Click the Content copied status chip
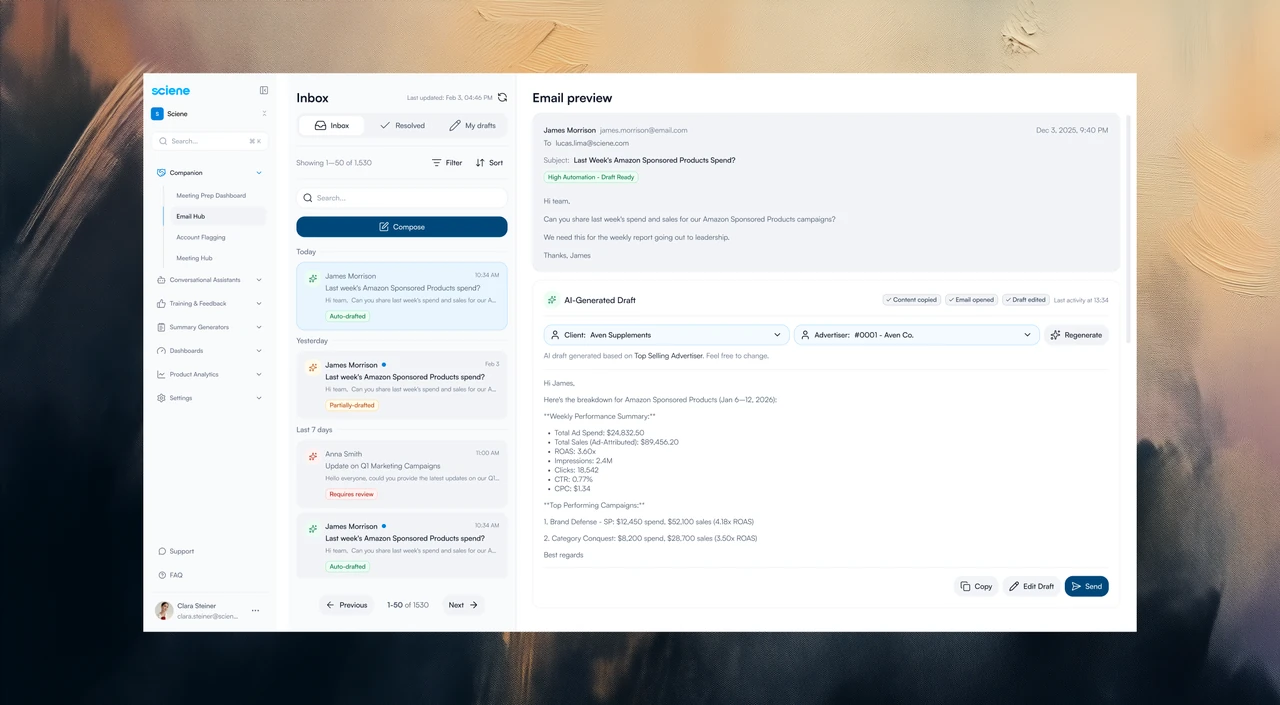This screenshot has height=705, width=1280. click(910, 300)
